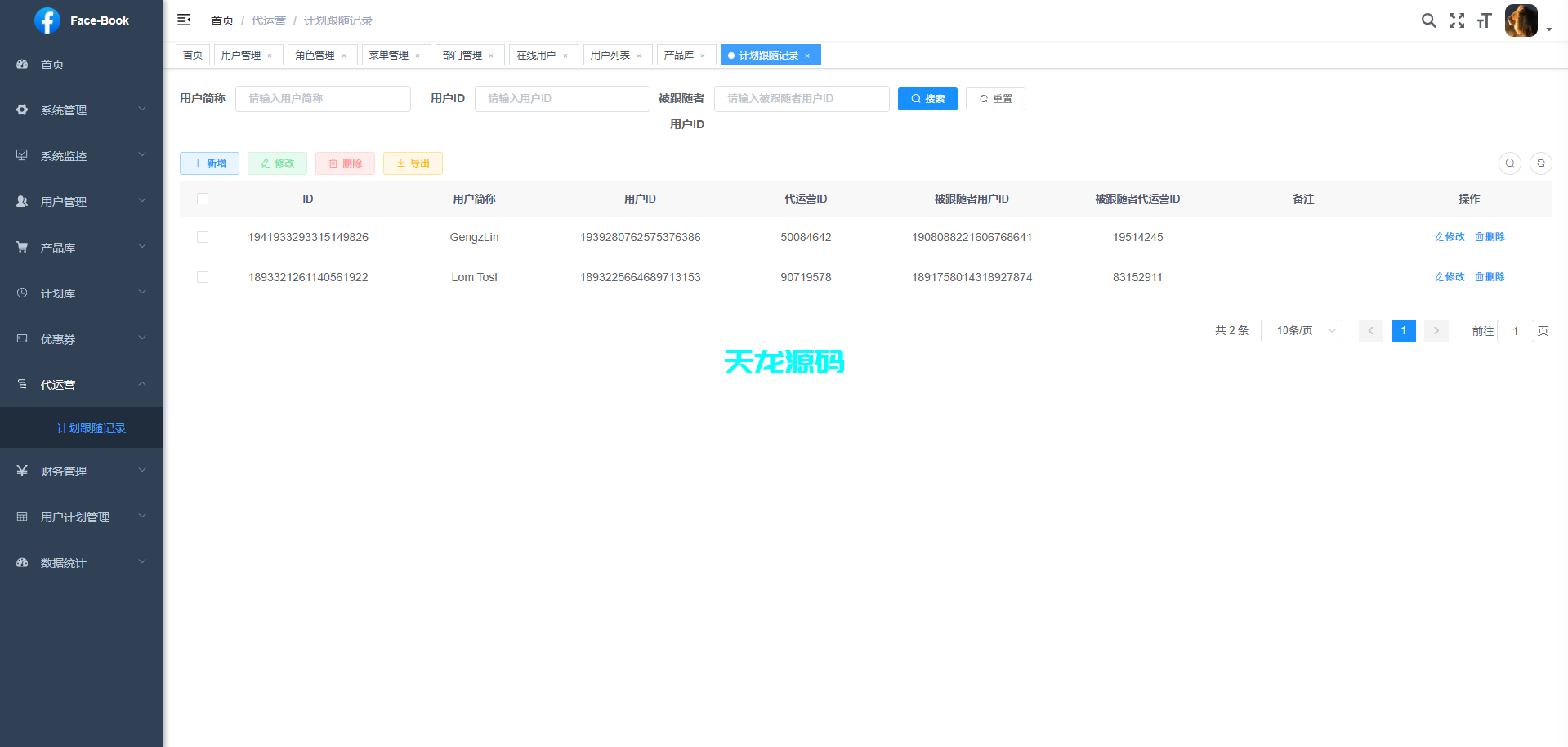Check the select-all checkbox in the table header
The height and width of the screenshot is (747, 1568).
point(203,199)
